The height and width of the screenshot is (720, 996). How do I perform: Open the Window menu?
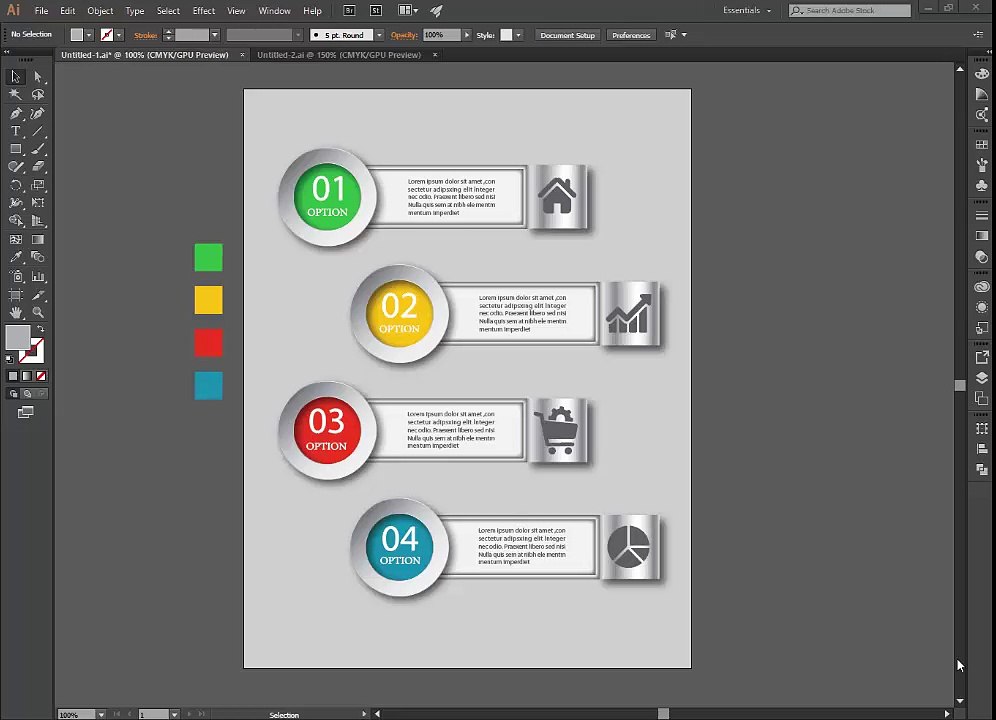click(x=274, y=11)
